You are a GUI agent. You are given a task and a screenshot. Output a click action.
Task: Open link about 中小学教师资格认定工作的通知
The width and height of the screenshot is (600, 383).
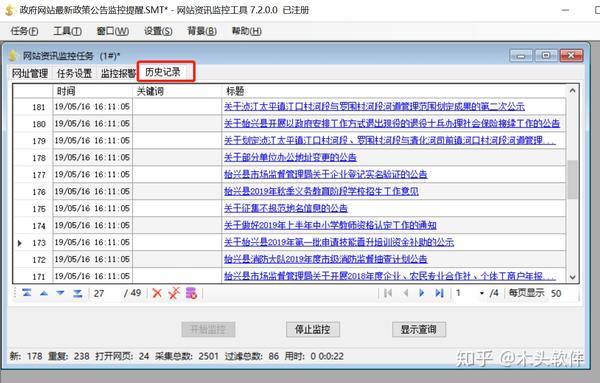[x=330, y=225]
